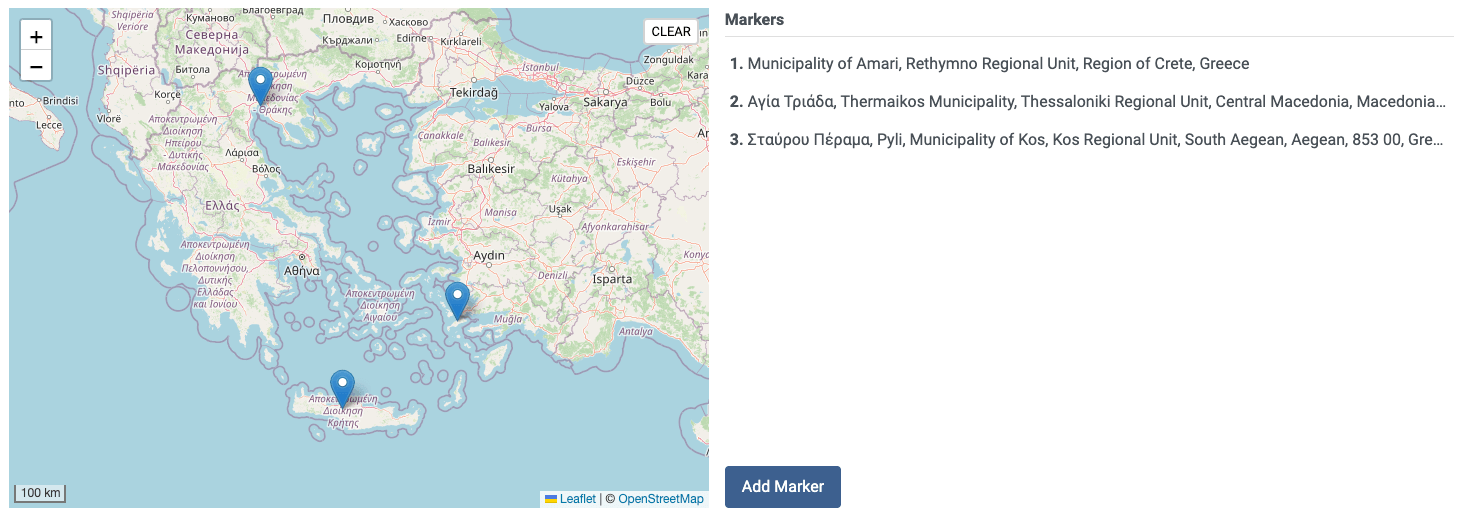
Task: Select the map marker on Crete
Action: point(342,389)
